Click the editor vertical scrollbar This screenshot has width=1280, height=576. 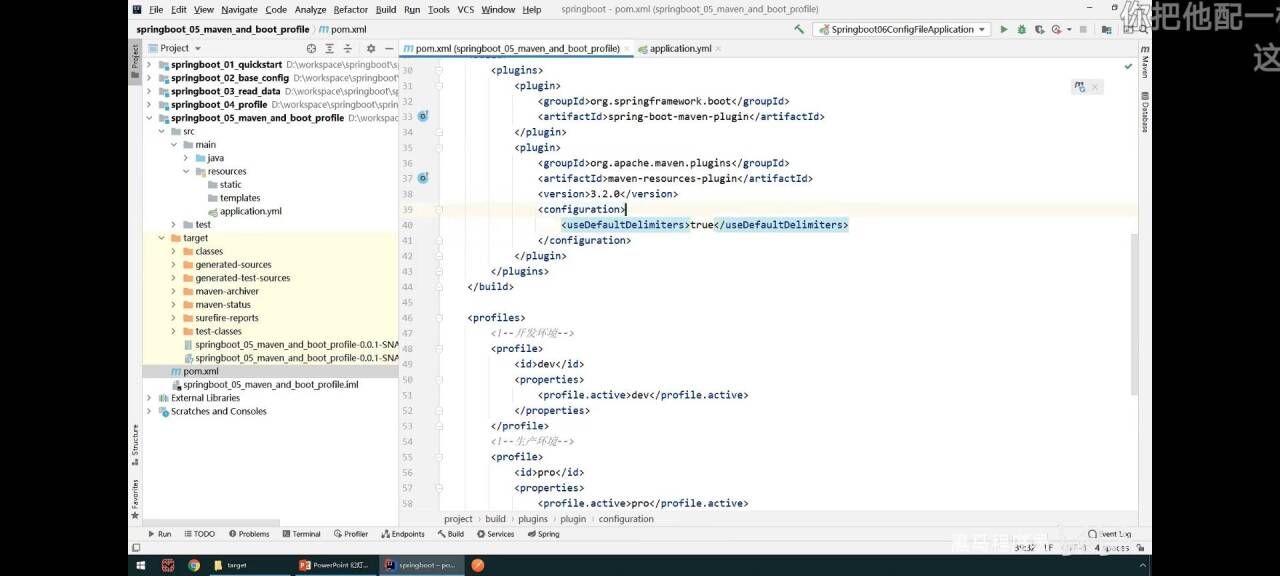[x=1133, y=314]
